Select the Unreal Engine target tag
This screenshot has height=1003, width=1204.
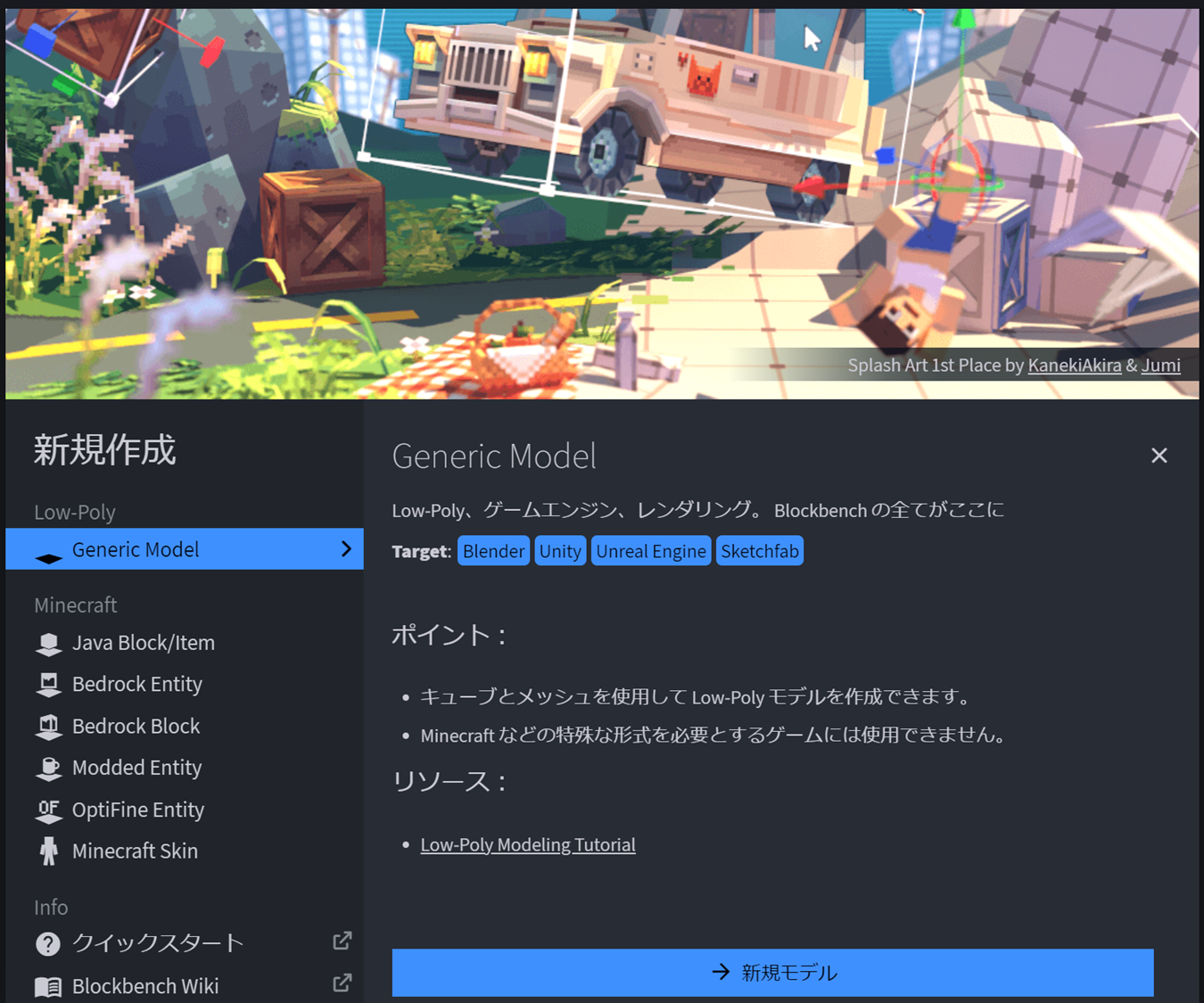(650, 550)
